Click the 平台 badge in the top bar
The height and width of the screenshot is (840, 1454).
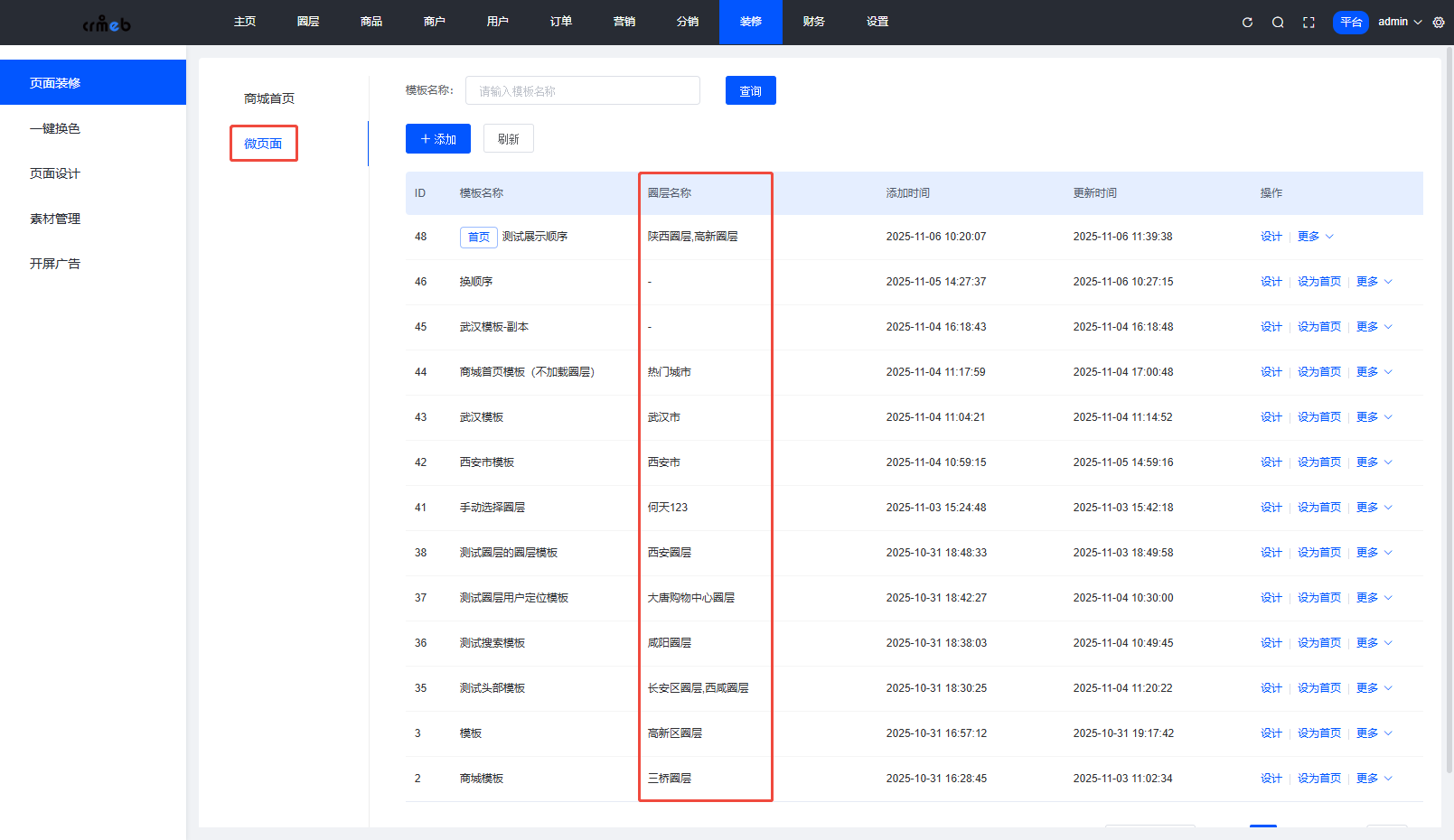click(1351, 22)
